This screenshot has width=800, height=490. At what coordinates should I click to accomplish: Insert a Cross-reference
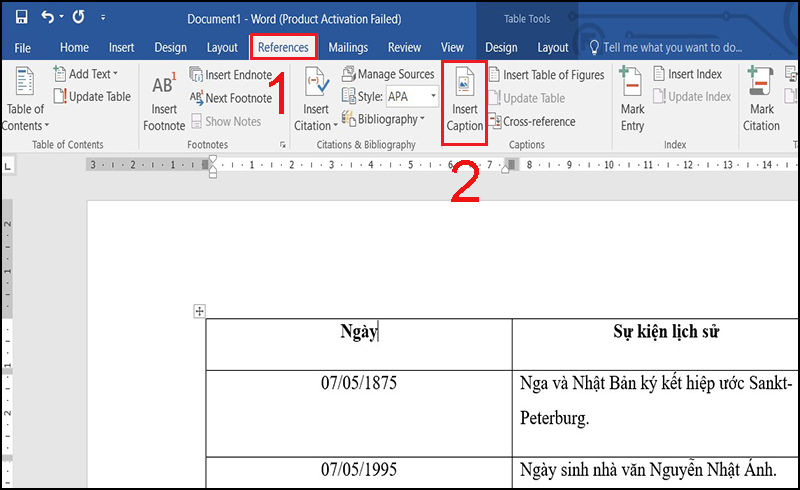(532, 121)
